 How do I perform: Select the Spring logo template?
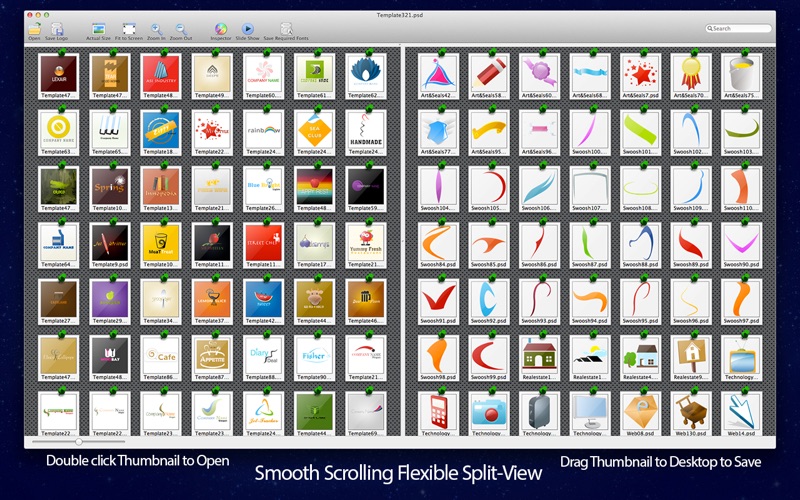[x=110, y=189]
